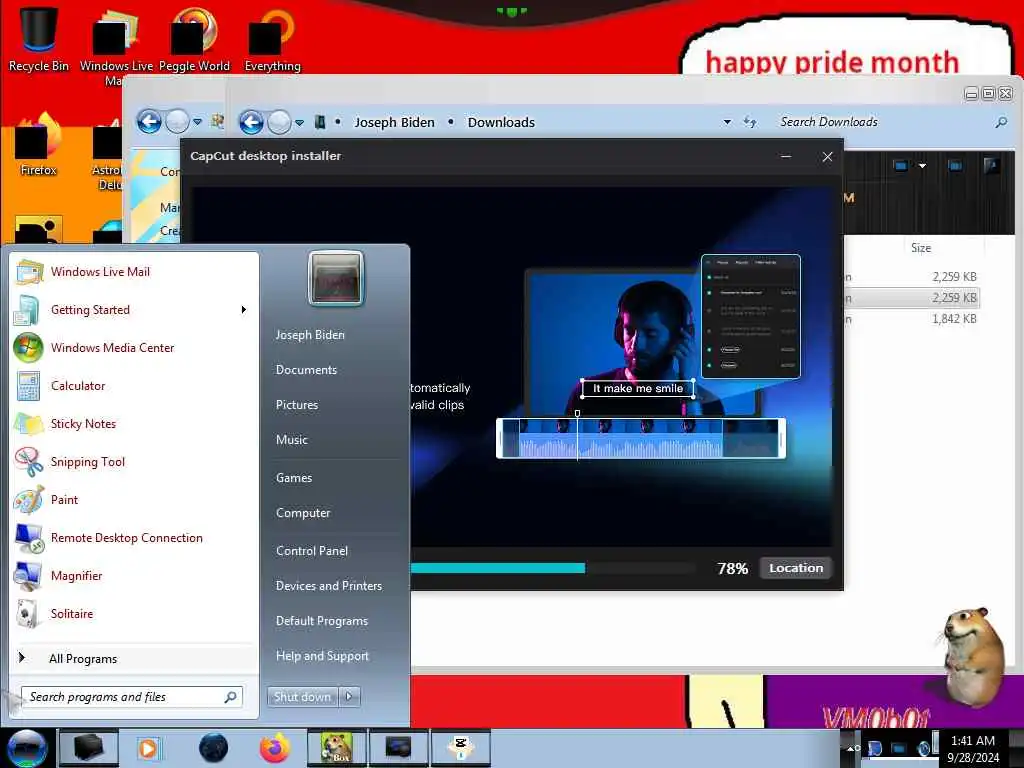Click the taskbar clock 1:41 AM
This screenshot has height=768, width=1024.
[x=973, y=749]
